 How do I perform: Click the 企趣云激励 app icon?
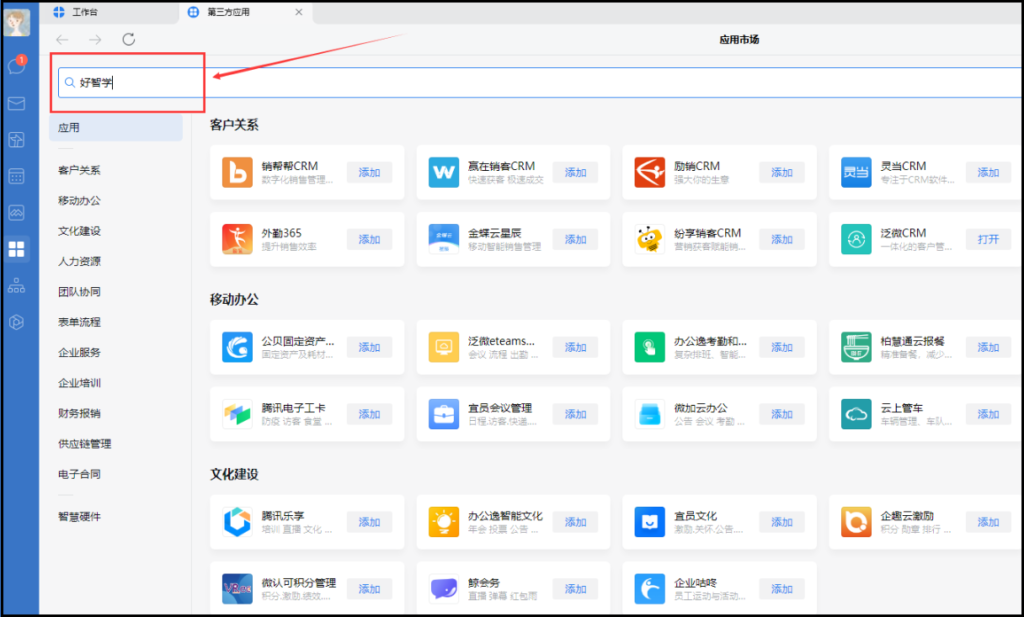pos(856,522)
